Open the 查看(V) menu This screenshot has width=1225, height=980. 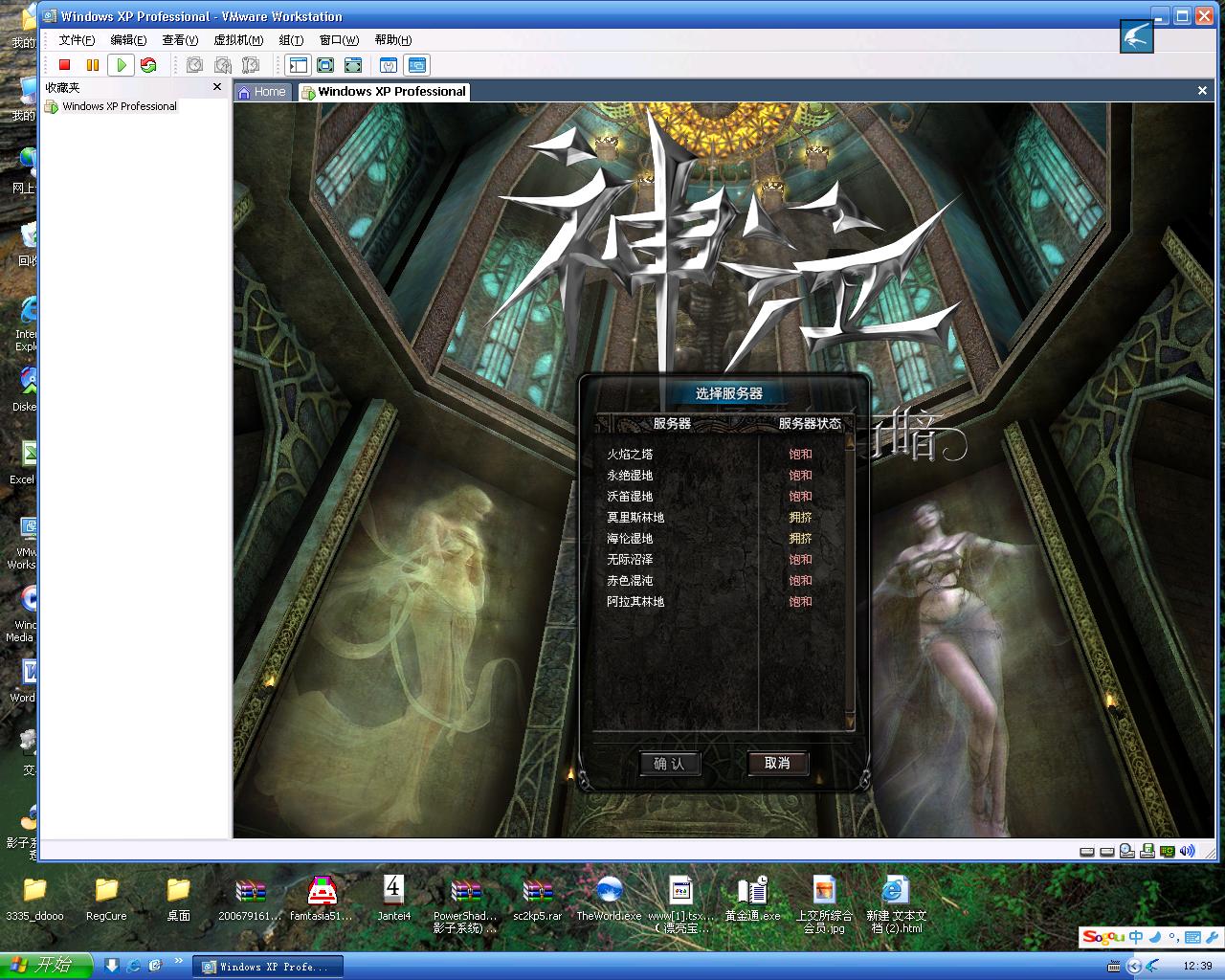(180, 40)
